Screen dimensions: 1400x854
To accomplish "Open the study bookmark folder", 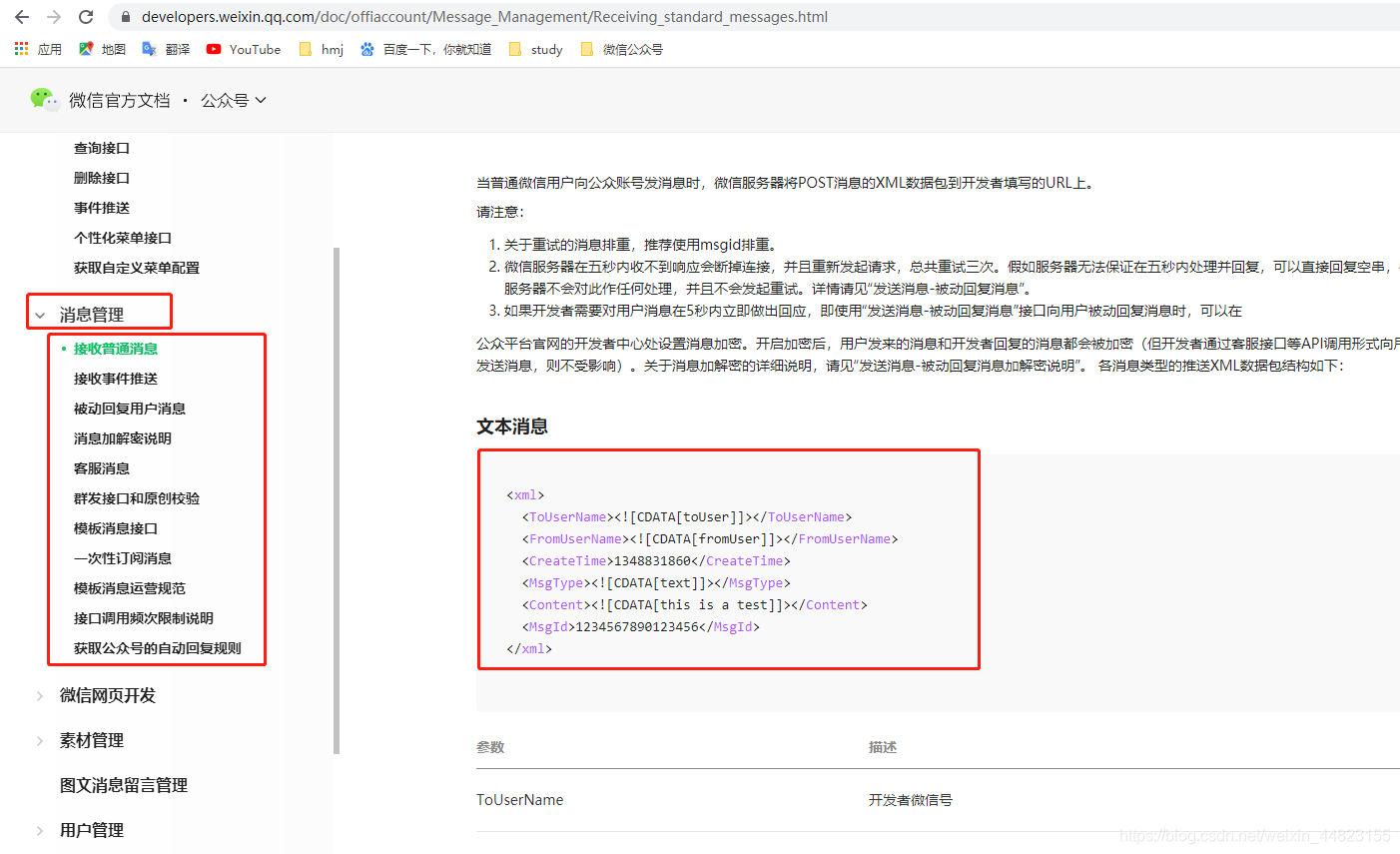I will 535,49.
